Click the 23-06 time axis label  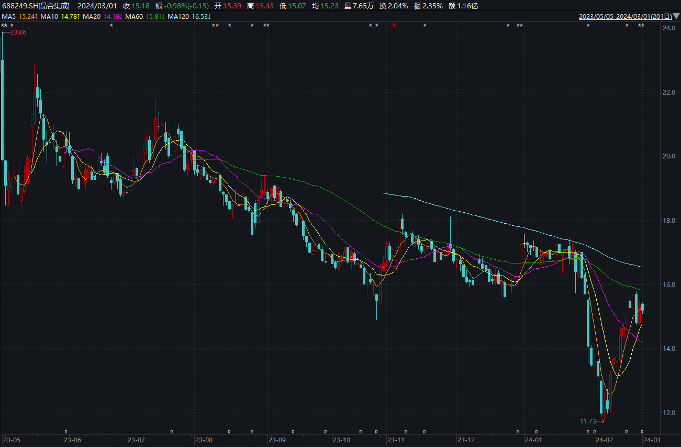point(72,440)
